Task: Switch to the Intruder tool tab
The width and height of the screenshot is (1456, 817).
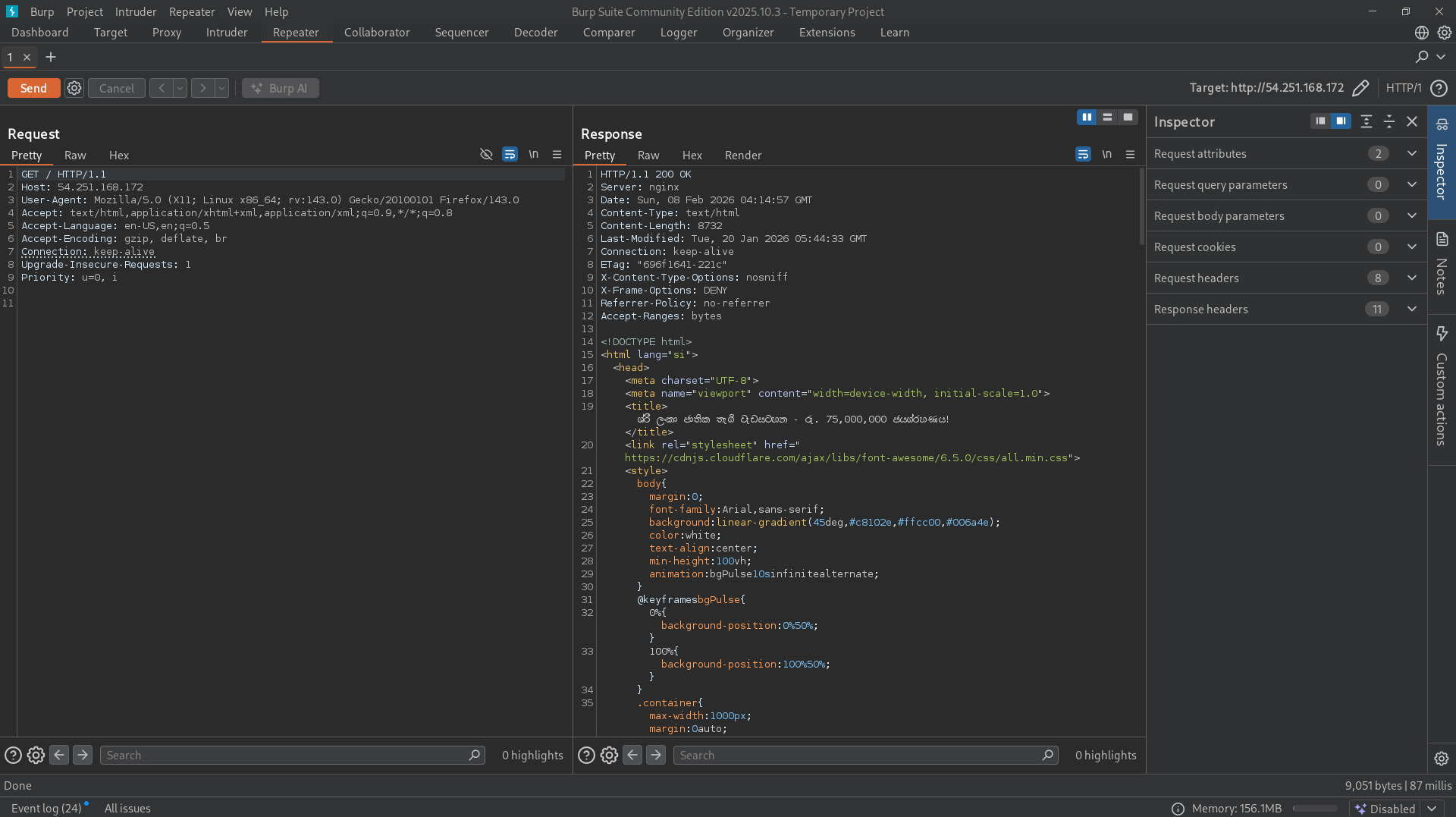Action: point(227,33)
